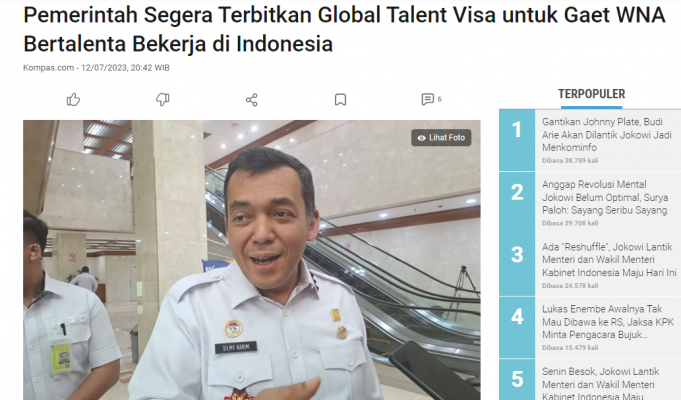
Task: Read Surya Paloh Revolusi Mental article
Action: 605,197
